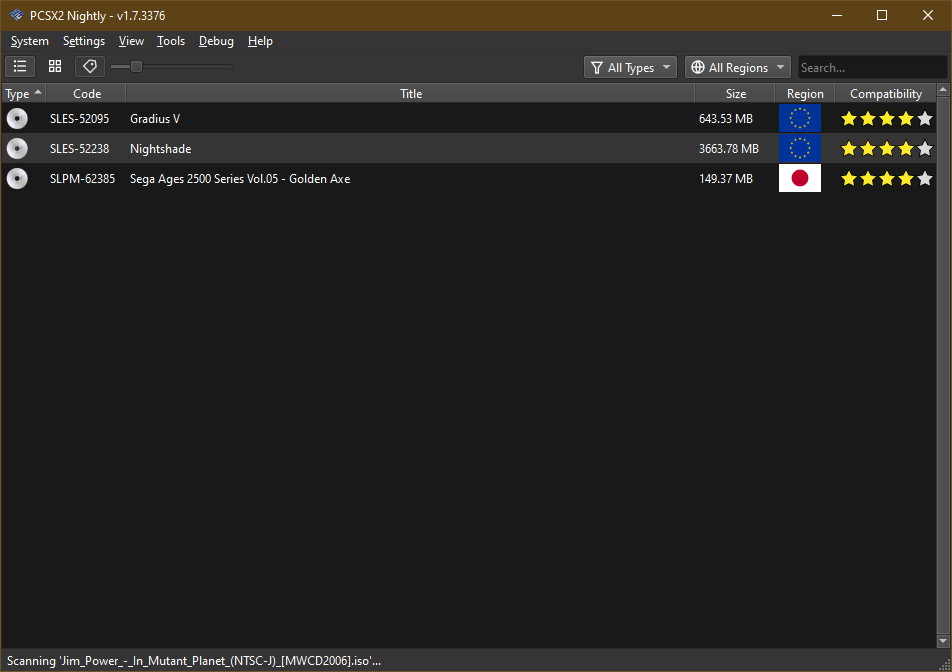952x672 pixels.
Task: Click code SLES-52238
Action: click(x=80, y=149)
